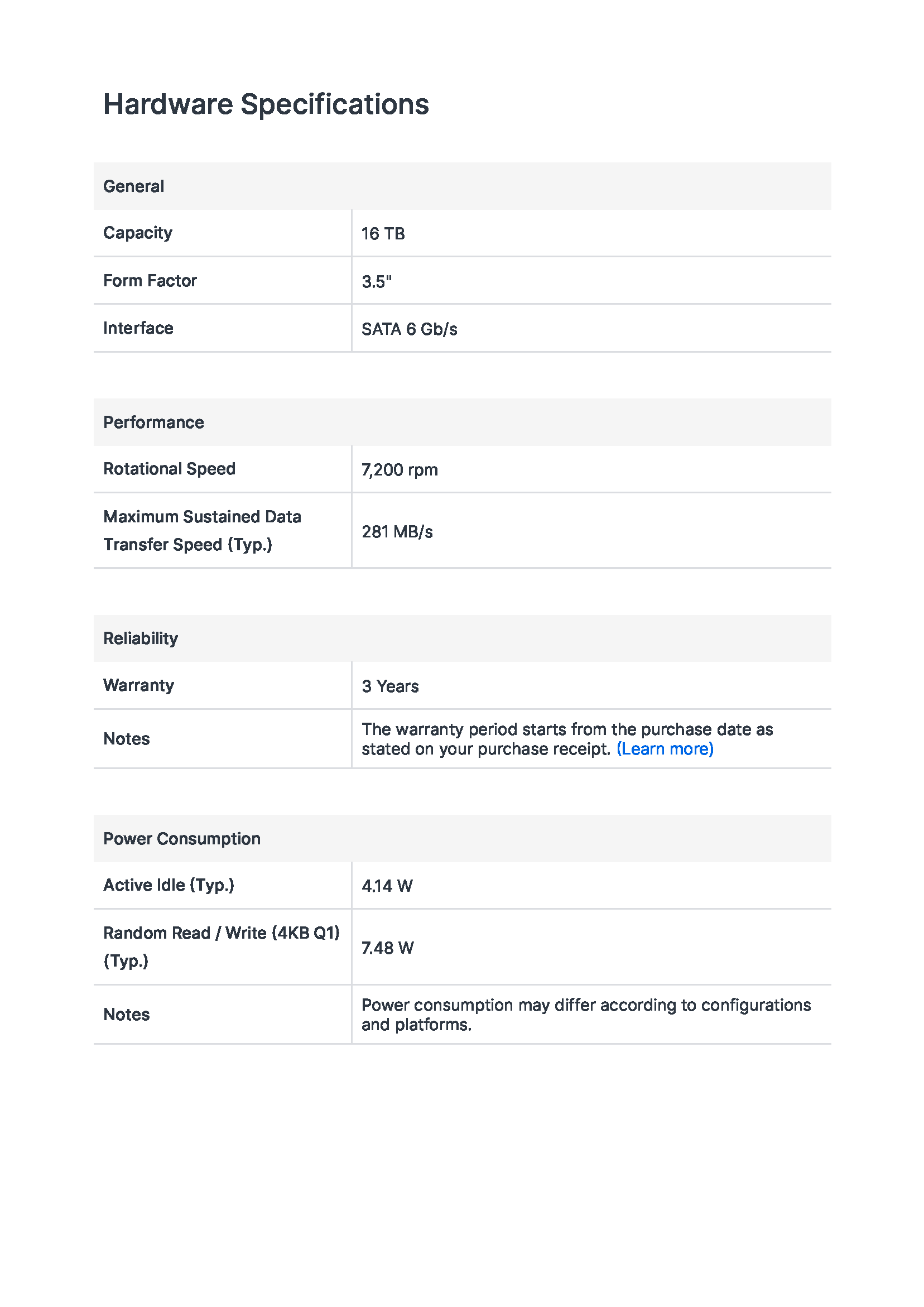The height and width of the screenshot is (1307, 924).
Task: Click the Warranty row label
Action: point(138,685)
